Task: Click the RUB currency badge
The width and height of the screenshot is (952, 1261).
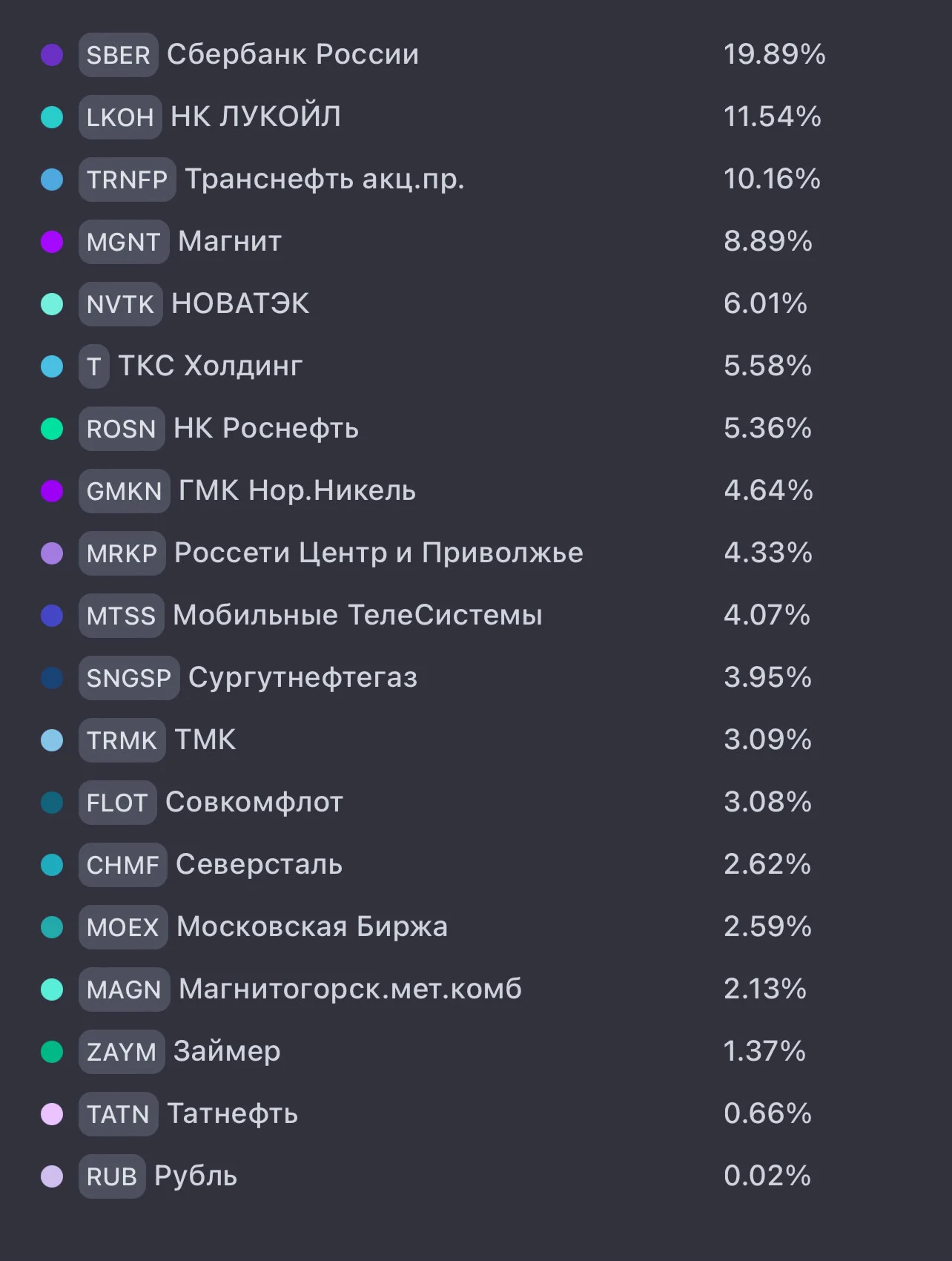Action: pyautogui.click(x=112, y=1176)
